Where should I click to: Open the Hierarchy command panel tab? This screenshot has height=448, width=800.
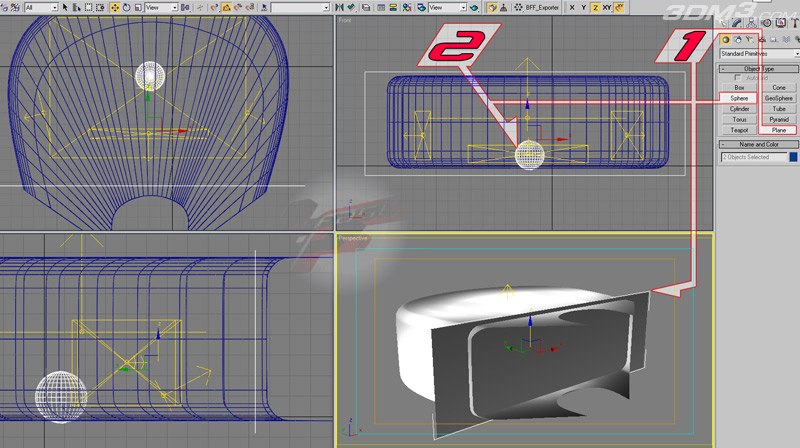pos(750,23)
